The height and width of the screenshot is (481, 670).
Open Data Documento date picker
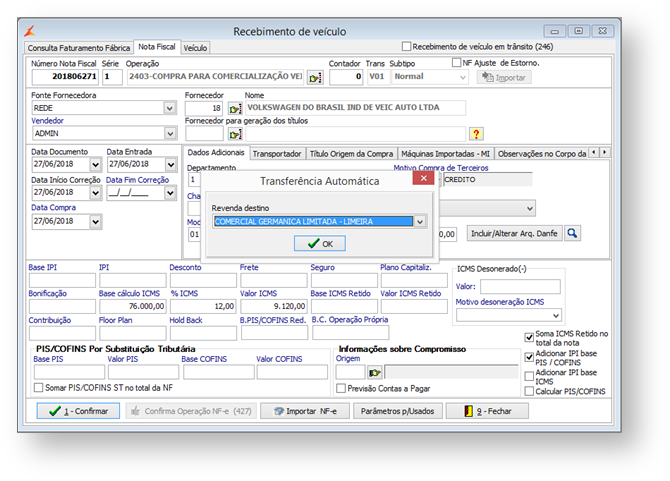(95, 164)
